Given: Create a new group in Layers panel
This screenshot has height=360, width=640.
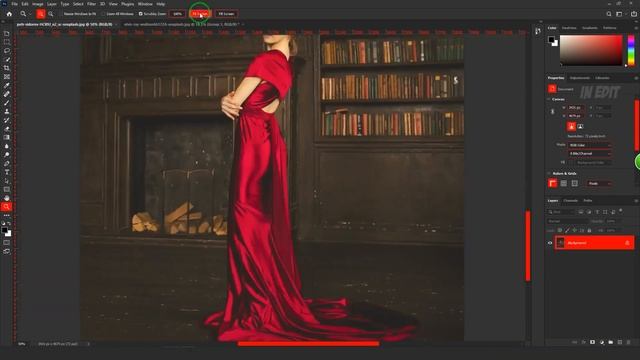Looking at the screenshot, I should point(611,342).
